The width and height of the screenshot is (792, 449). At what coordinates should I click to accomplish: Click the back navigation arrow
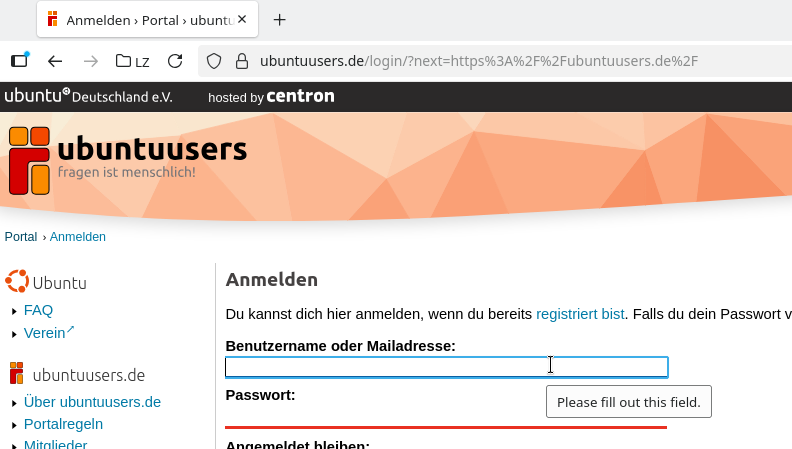point(55,61)
